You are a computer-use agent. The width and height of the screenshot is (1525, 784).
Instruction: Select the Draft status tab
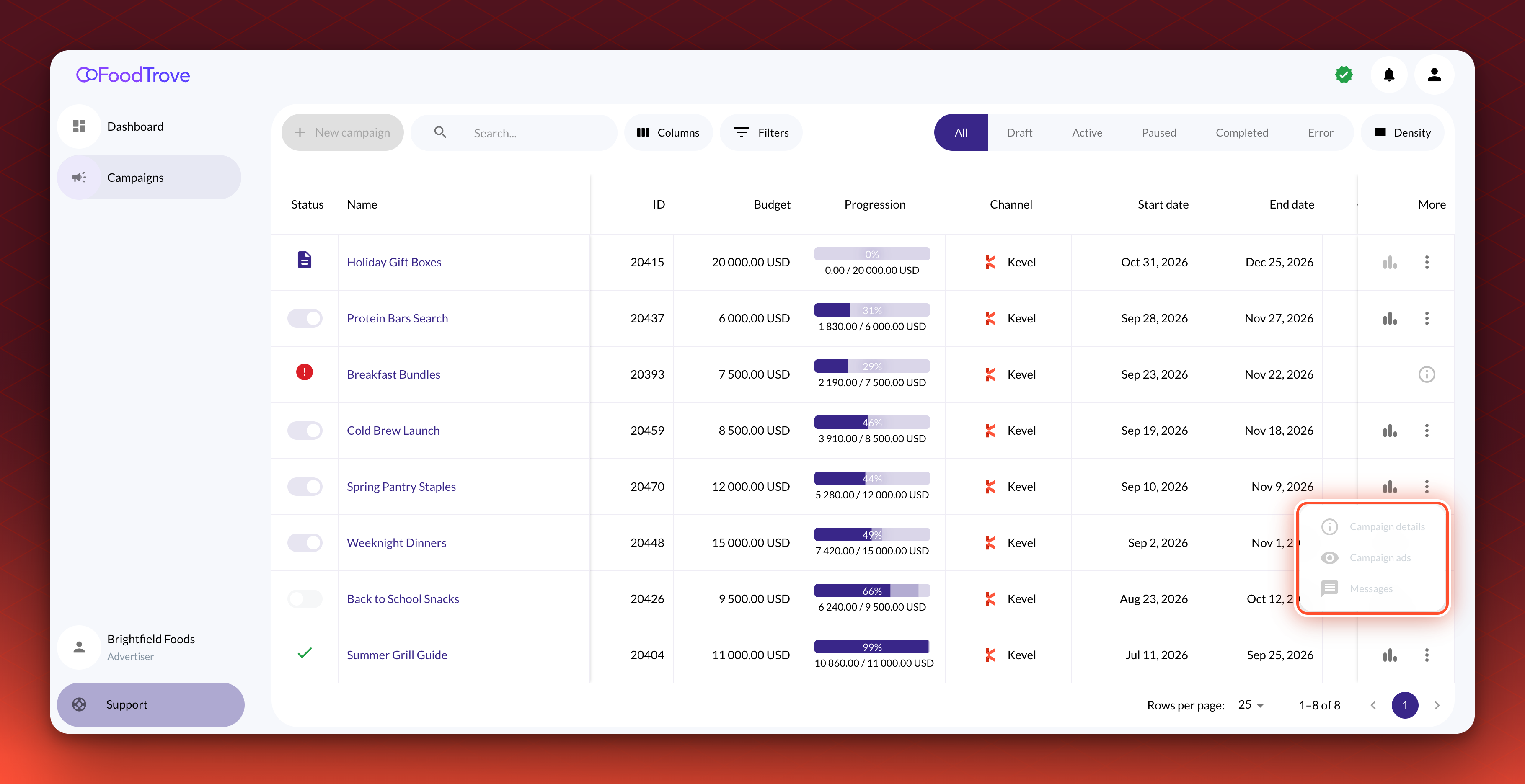[1019, 132]
